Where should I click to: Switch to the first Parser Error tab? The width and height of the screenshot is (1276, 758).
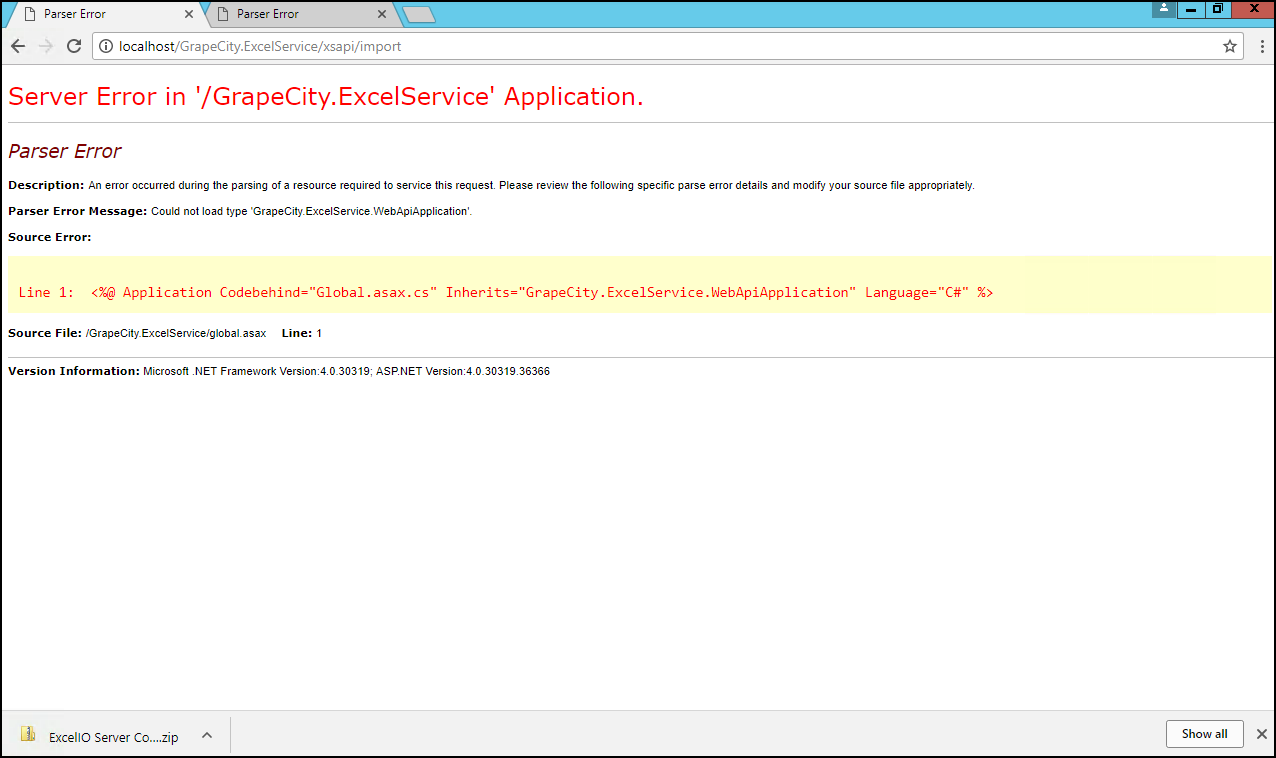(x=100, y=14)
